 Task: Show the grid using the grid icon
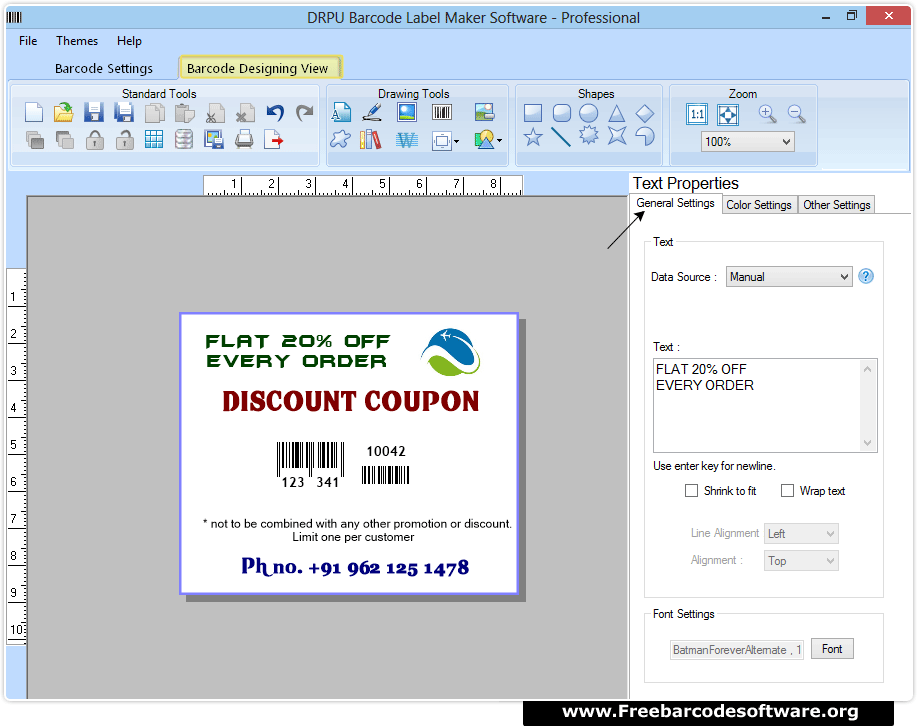coord(154,139)
